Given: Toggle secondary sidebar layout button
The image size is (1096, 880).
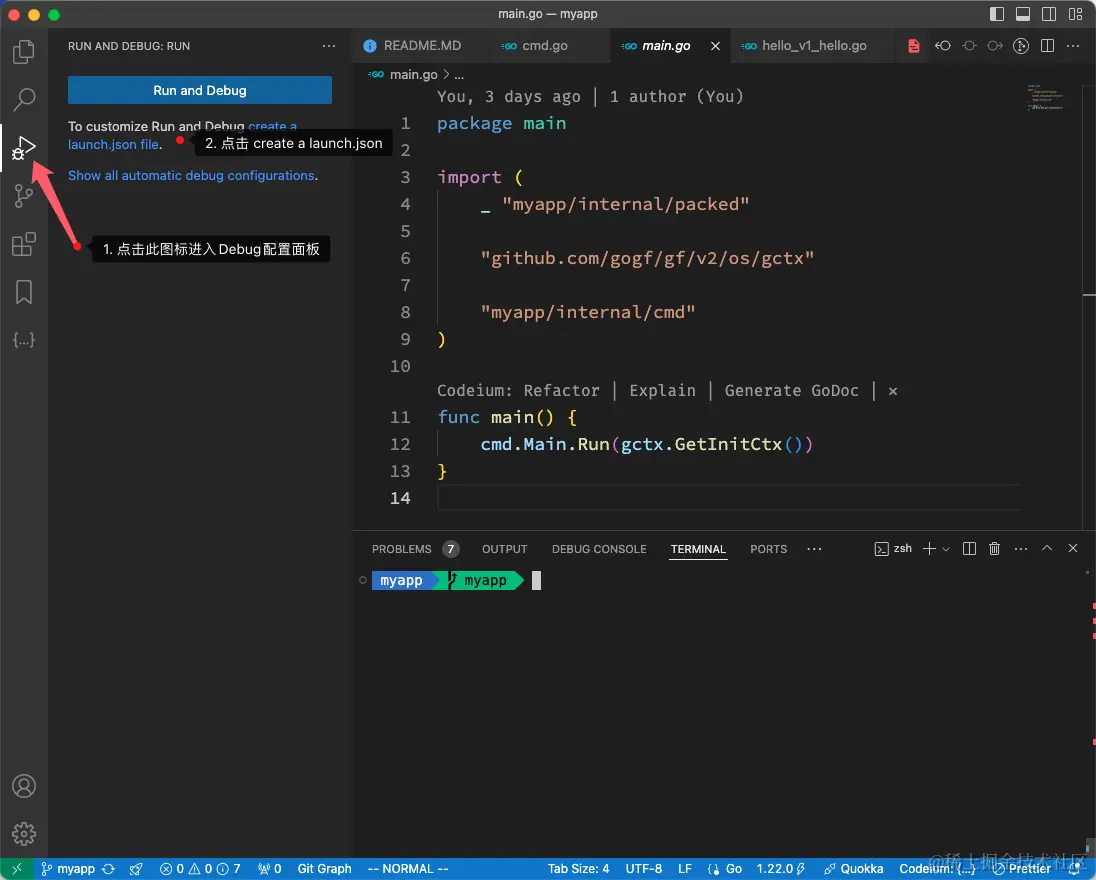Looking at the screenshot, I should coord(1049,14).
